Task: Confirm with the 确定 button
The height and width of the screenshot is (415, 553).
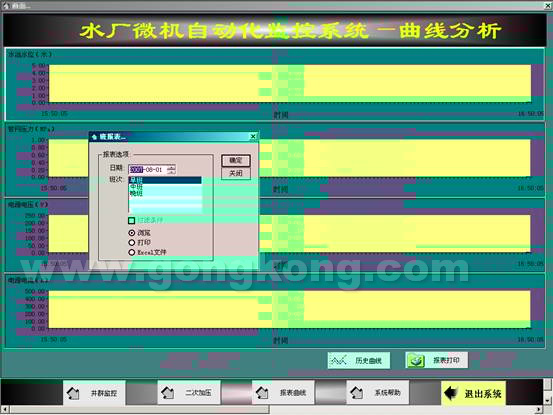Action: point(236,160)
